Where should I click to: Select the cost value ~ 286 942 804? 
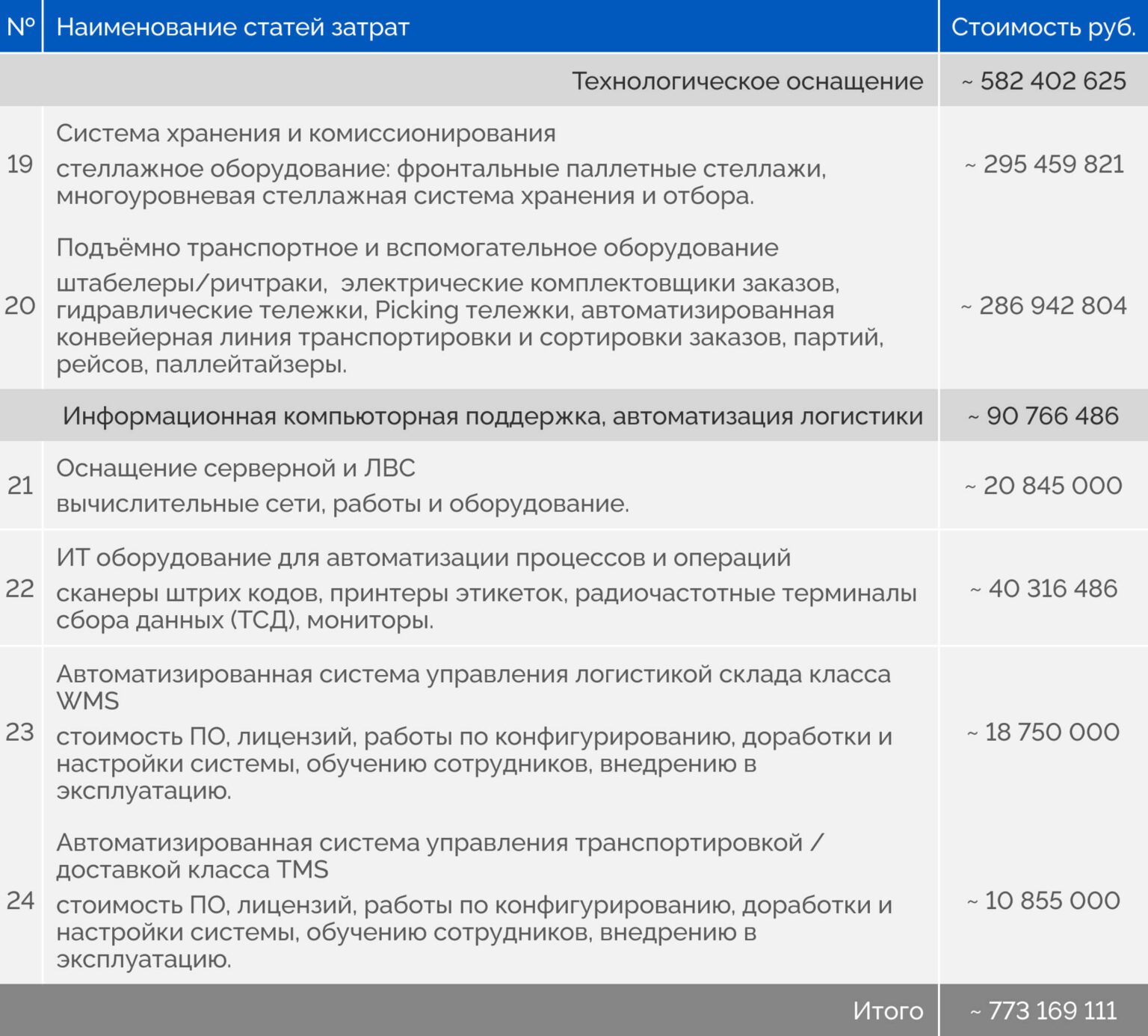pos(1043,305)
